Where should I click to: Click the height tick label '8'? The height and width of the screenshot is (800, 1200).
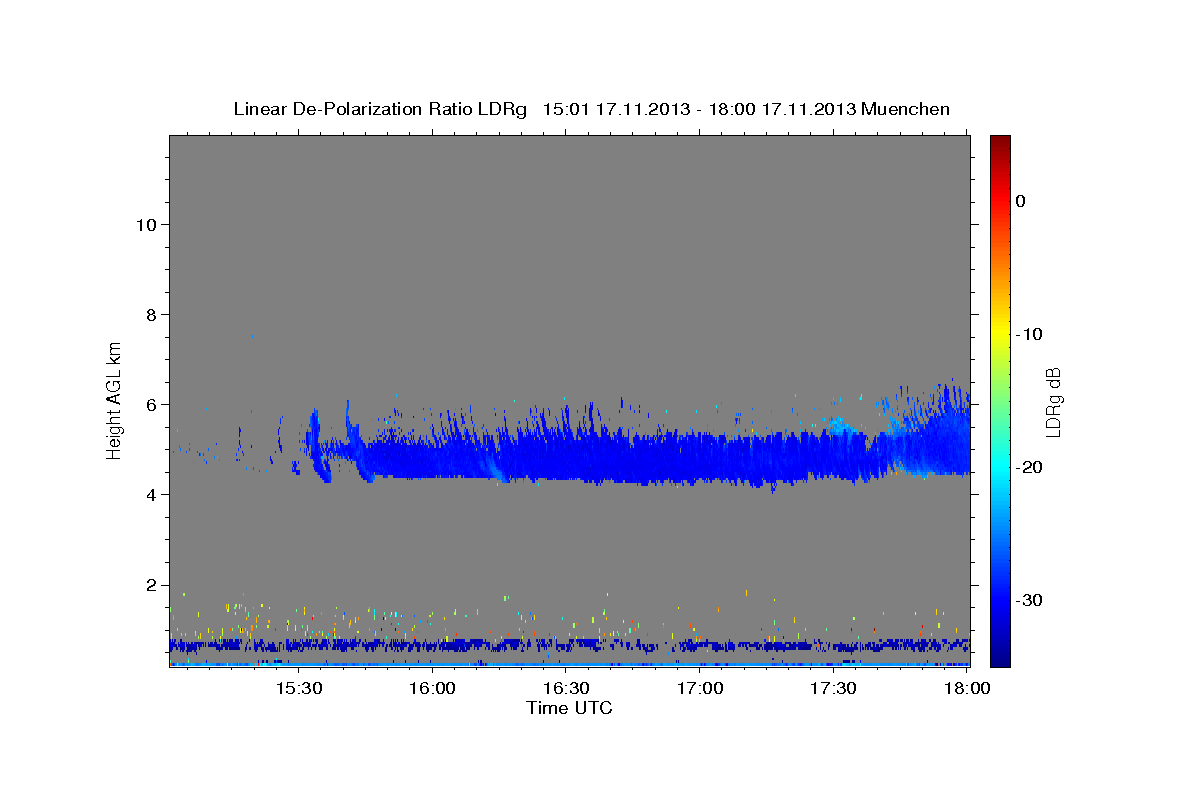pyautogui.click(x=151, y=315)
